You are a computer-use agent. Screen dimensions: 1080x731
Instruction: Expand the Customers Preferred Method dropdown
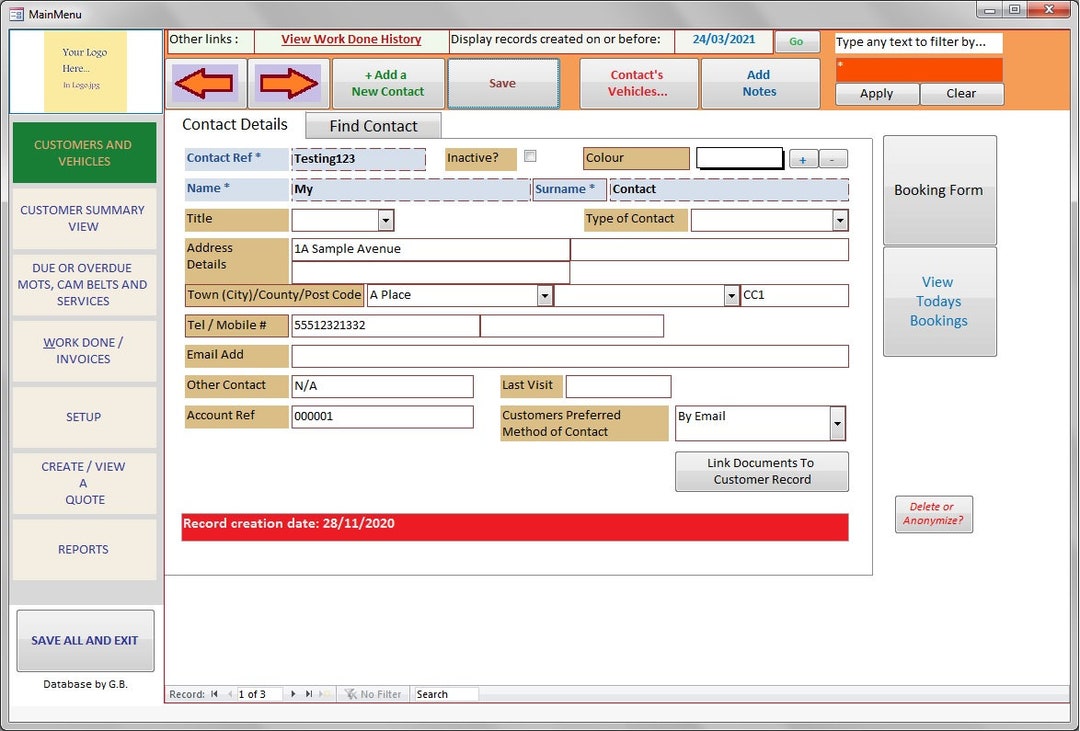tap(836, 423)
